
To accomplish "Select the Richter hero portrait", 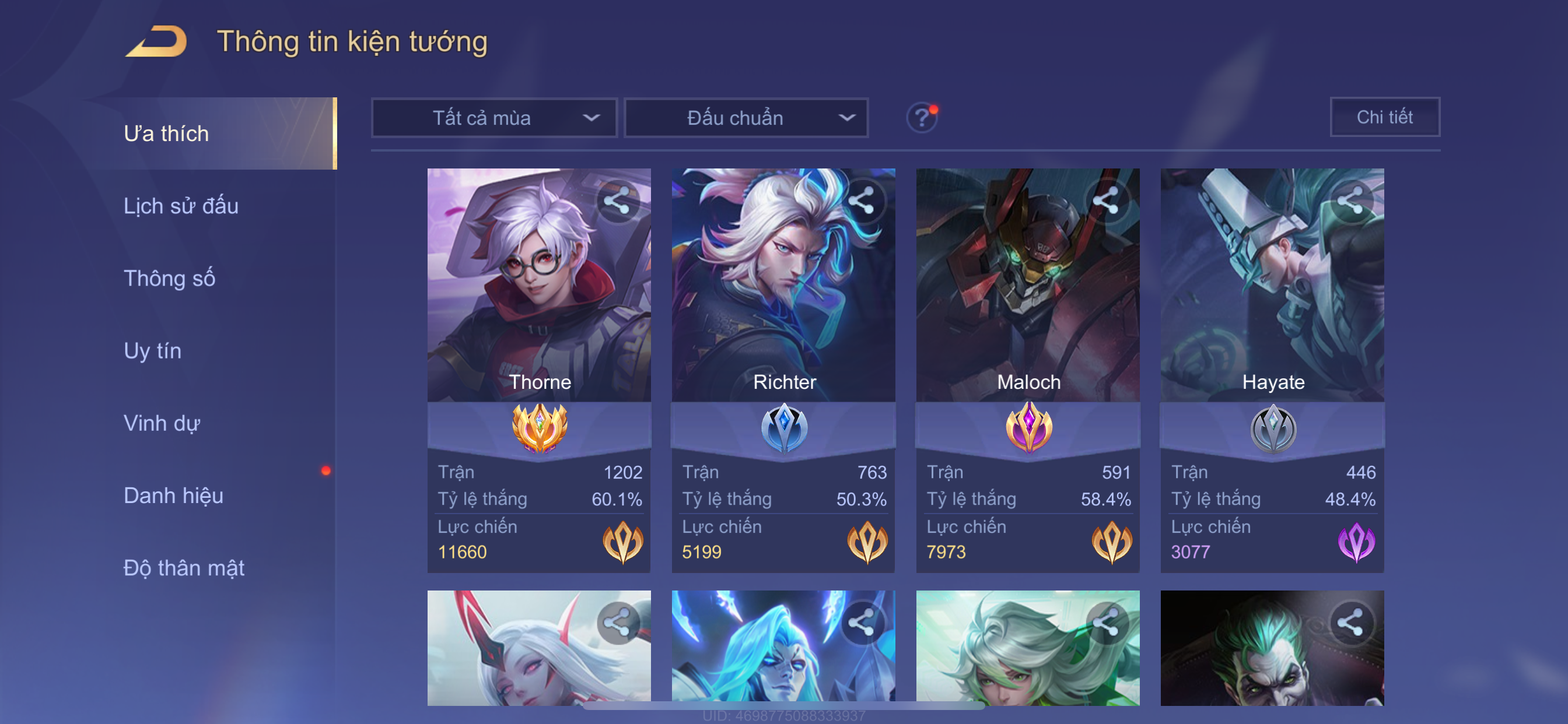I will pyautogui.click(x=783, y=284).
